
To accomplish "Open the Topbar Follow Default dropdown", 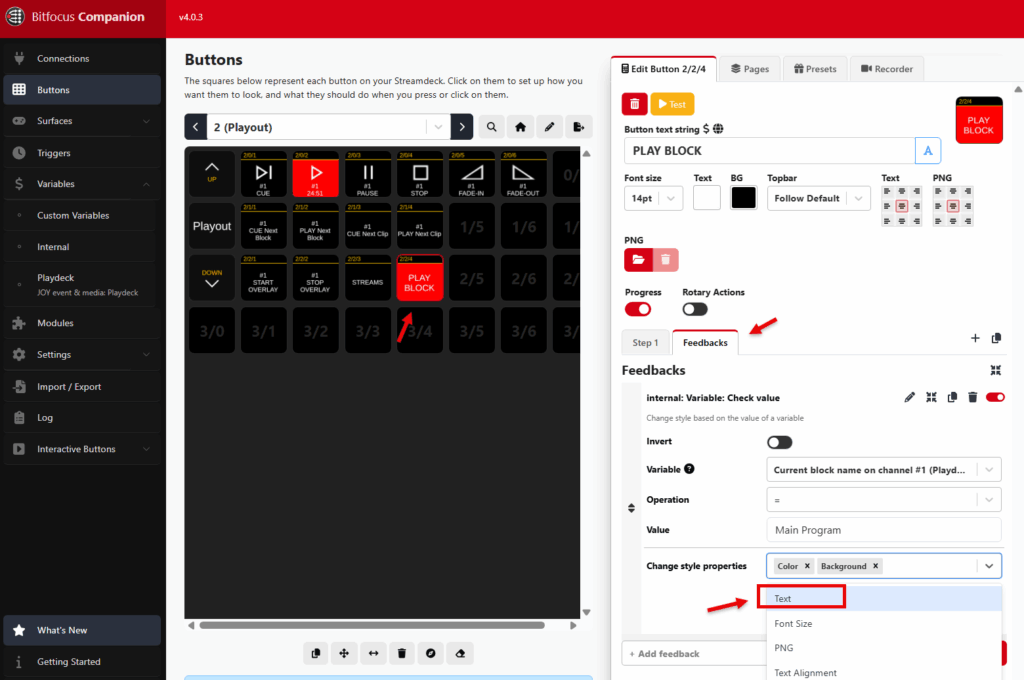I will point(818,198).
